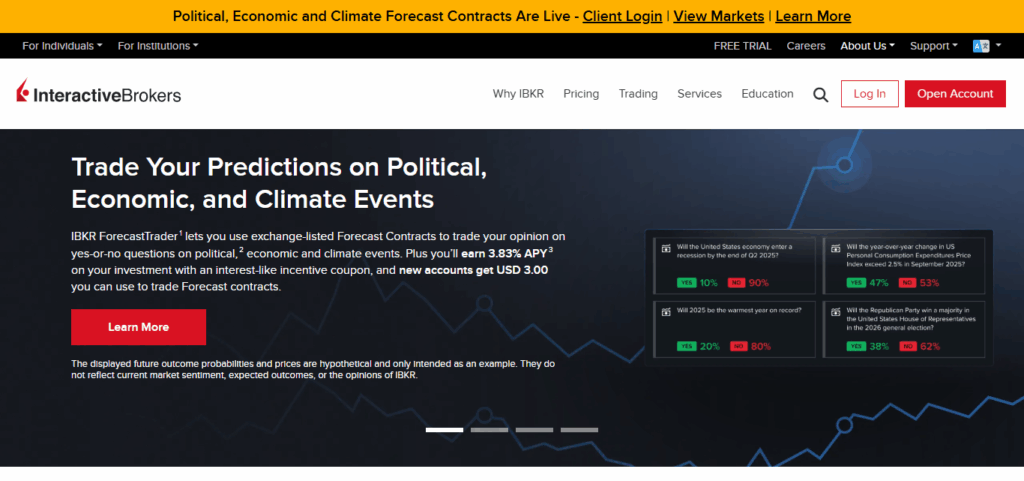Go to the Careers page
The image size is (1024, 481).
click(x=806, y=46)
